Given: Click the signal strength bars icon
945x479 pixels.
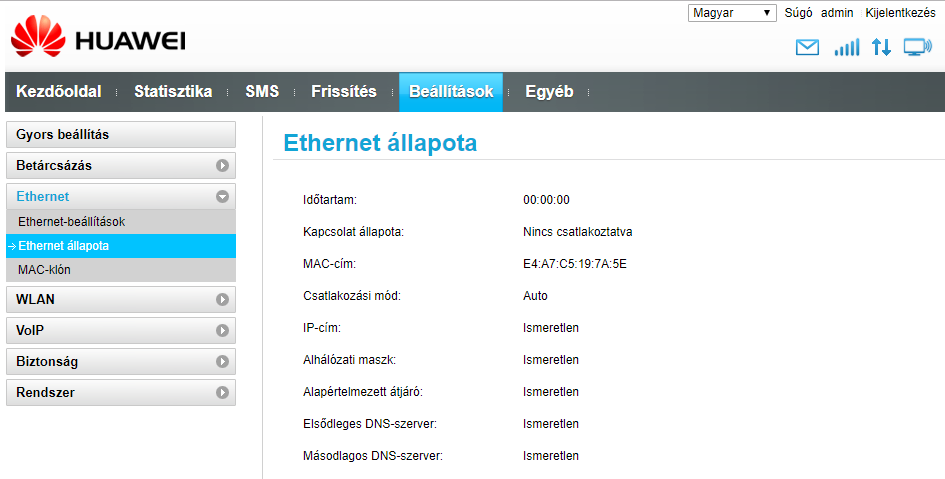Looking at the screenshot, I should (x=847, y=47).
